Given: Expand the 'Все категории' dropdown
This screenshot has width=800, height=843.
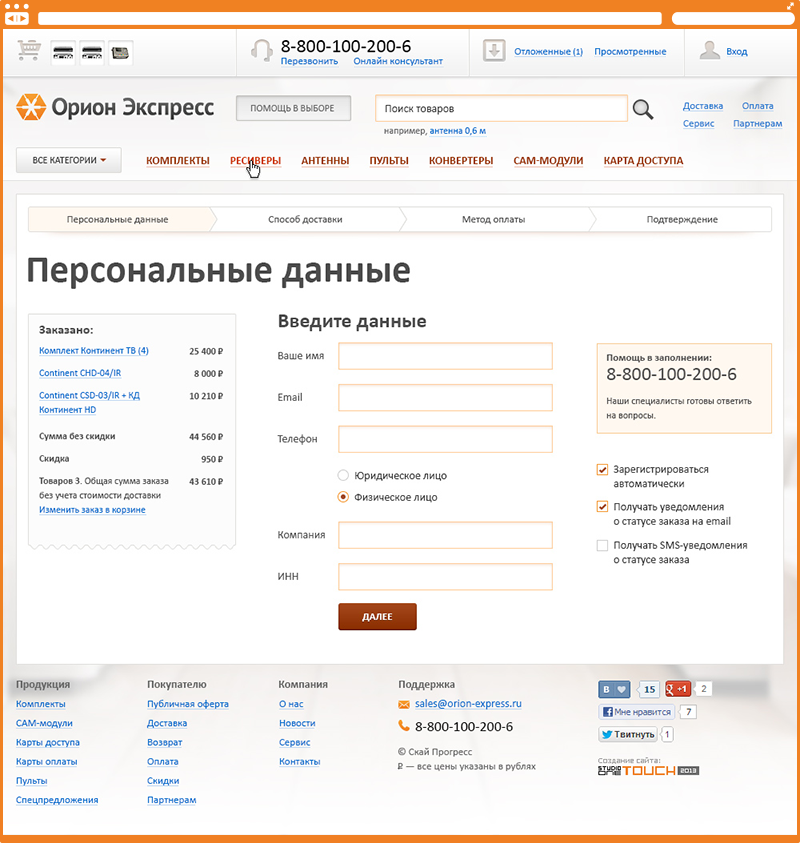Looking at the screenshot, I should point(69,160).
